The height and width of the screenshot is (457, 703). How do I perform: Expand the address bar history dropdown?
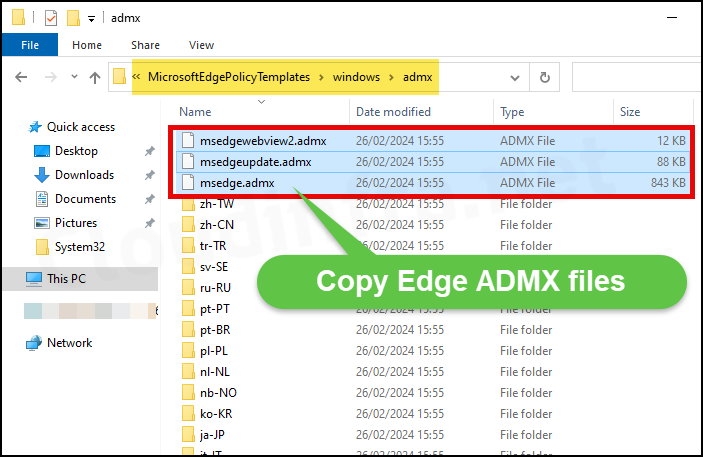coord(515,78)
